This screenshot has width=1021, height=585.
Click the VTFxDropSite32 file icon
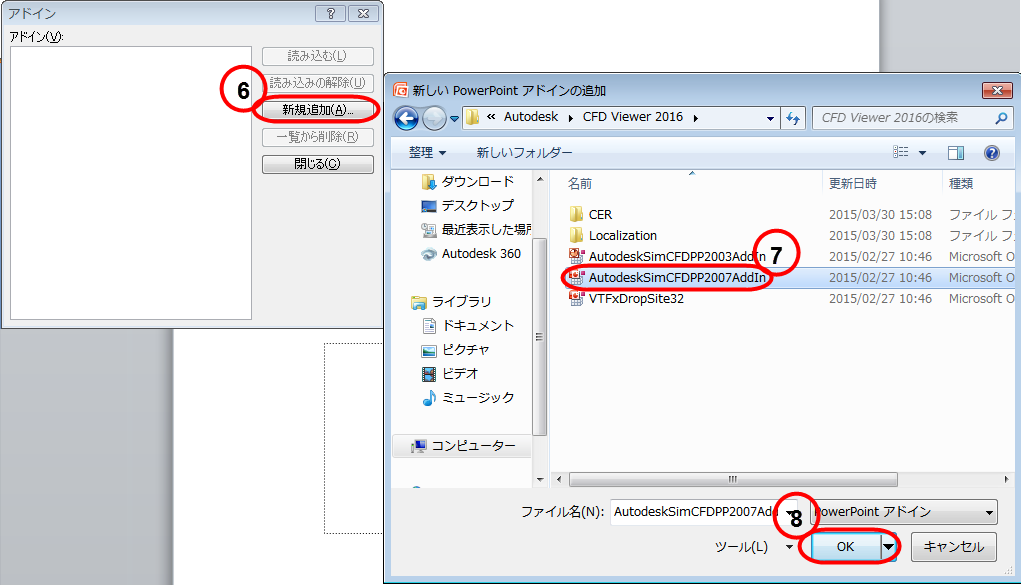(576, 298)
